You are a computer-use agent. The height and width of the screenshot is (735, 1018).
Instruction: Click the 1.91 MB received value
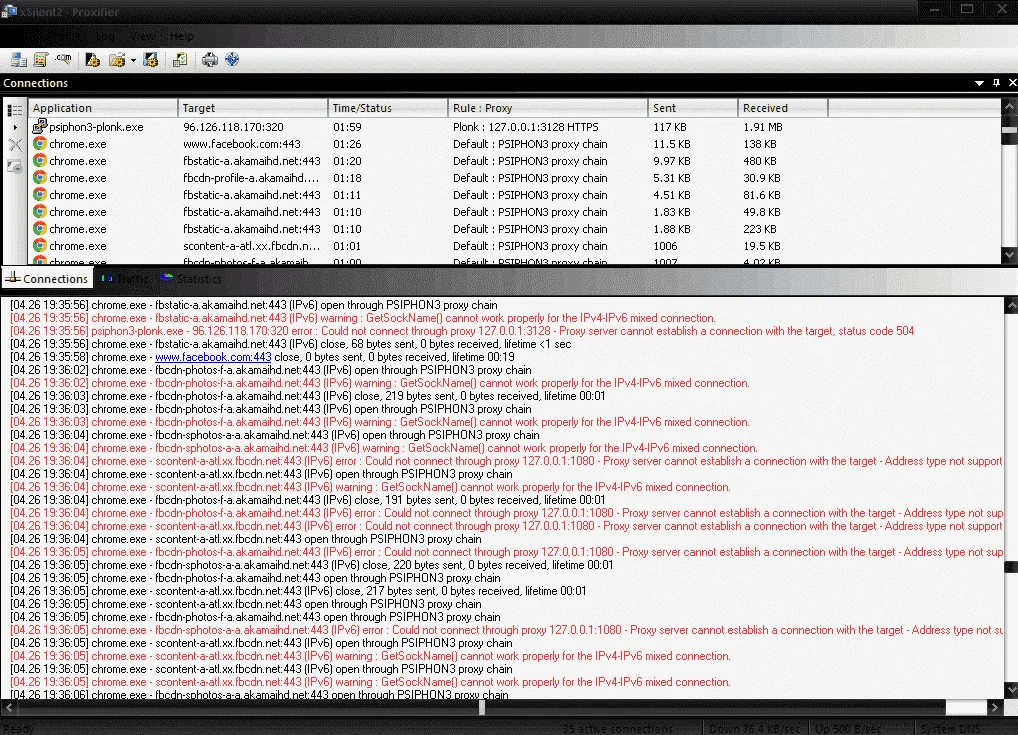(763, 127)
